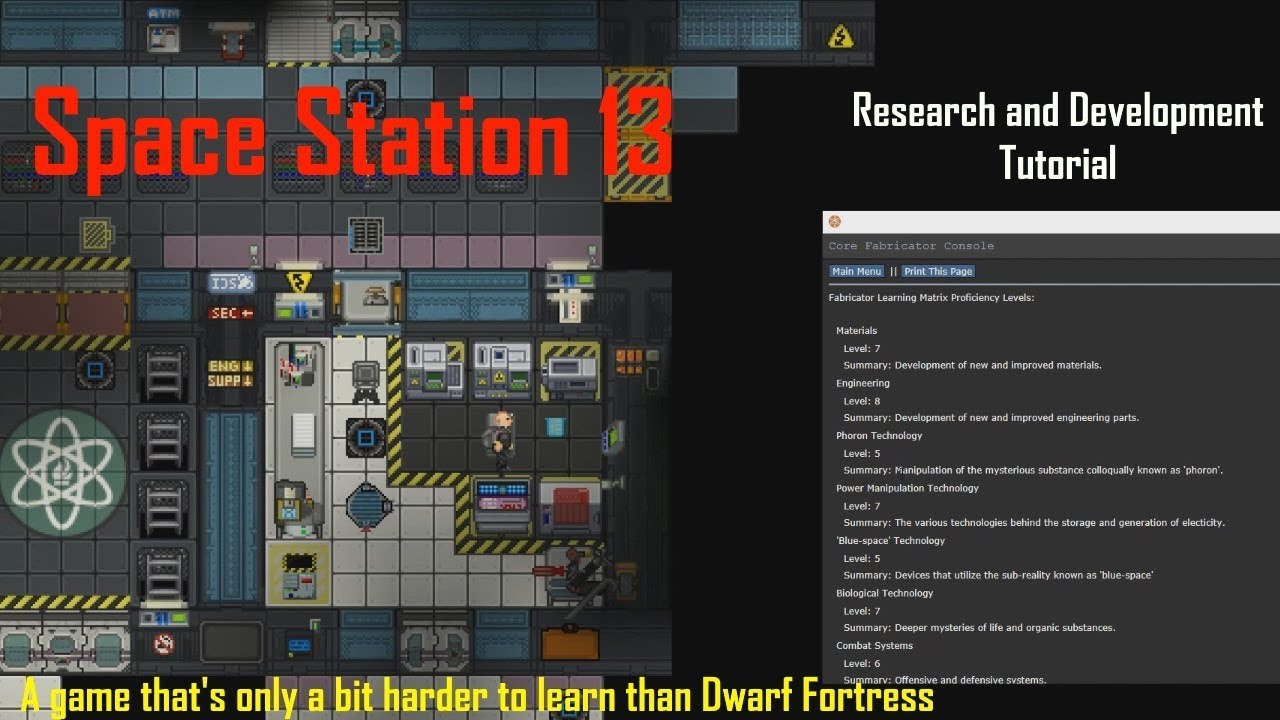Click the Phoron Technology heading

point(879,436)
